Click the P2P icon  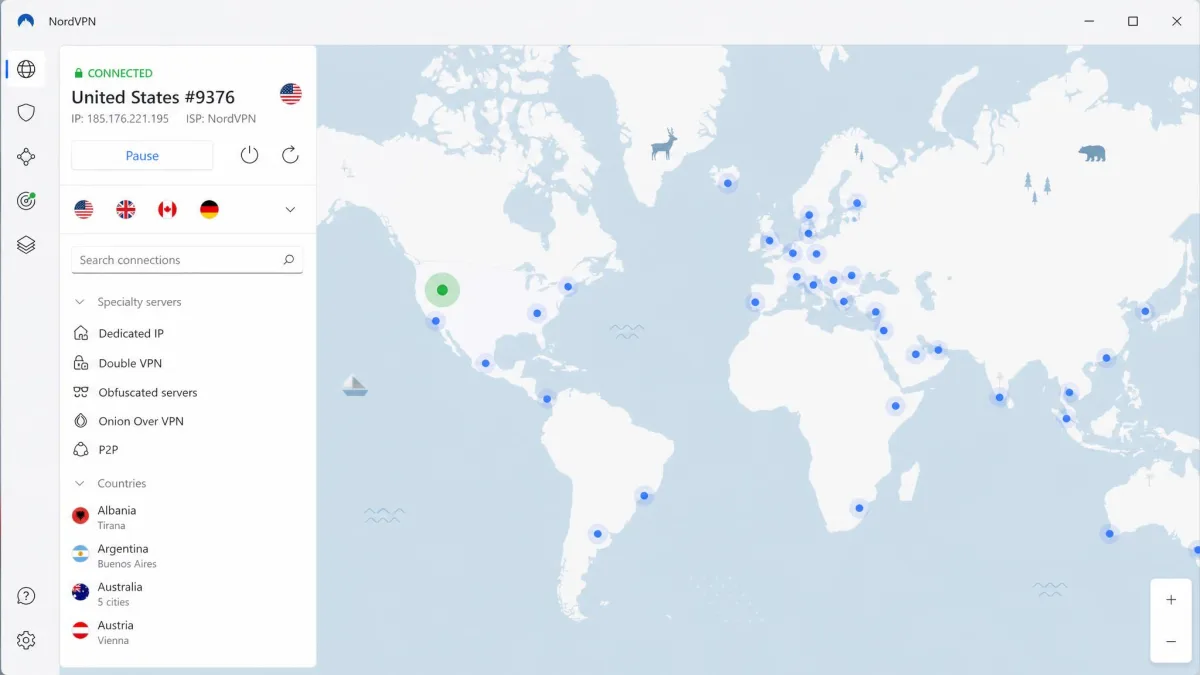pos(81,450)
